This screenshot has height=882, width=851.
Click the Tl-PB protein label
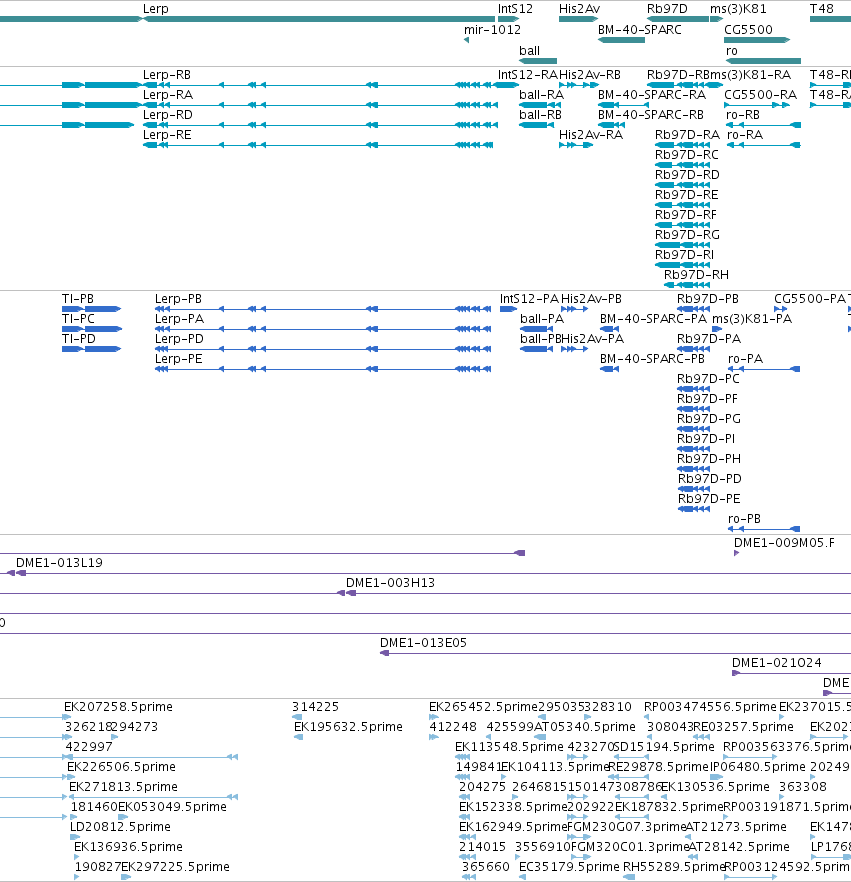pyautogui.click(x=78, y=299)
